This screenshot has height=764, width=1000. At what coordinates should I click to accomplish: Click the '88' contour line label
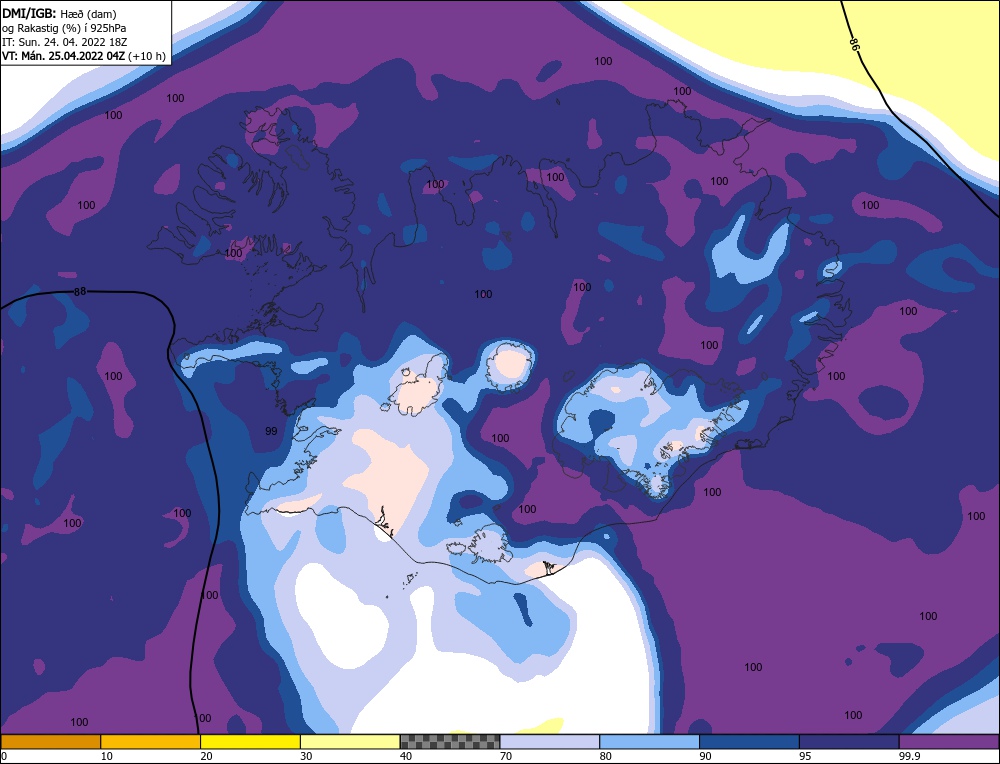coord(80,291)
